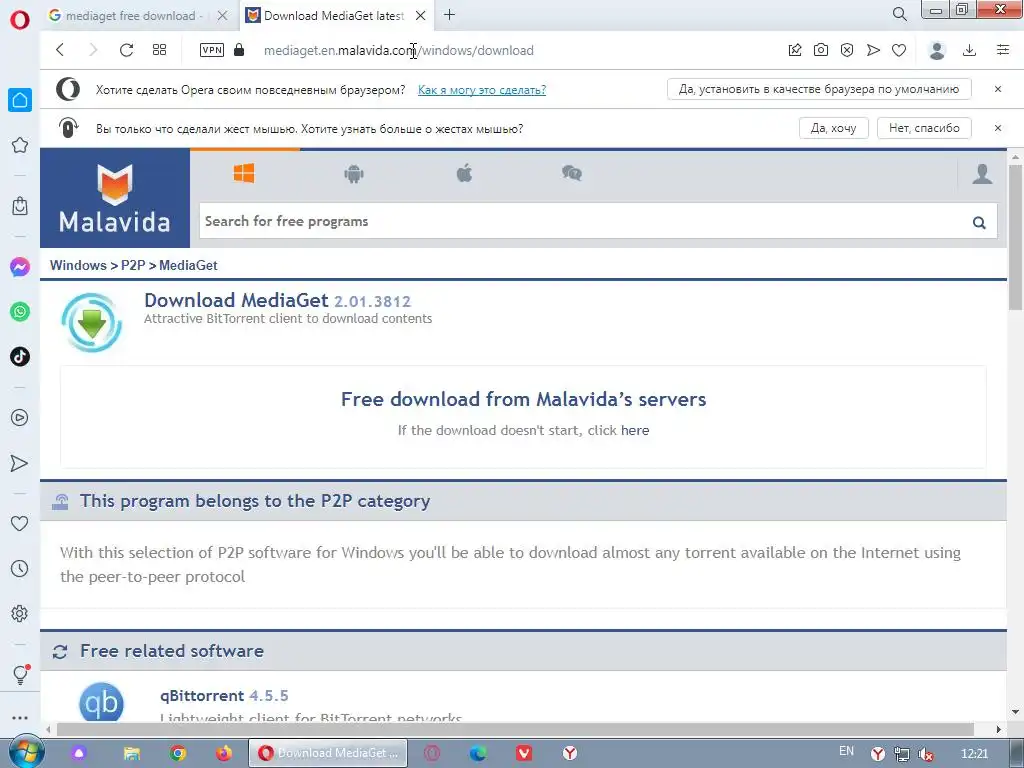The width and height of the screenshot is (1024, 768).
Task: Open sidebar shopping bag icon
Action: pyautogui.click(x=20, y=206)
